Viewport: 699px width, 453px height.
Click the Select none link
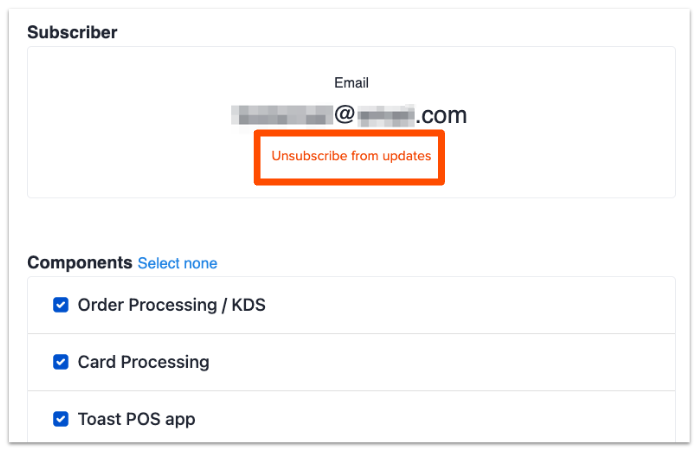177,264
